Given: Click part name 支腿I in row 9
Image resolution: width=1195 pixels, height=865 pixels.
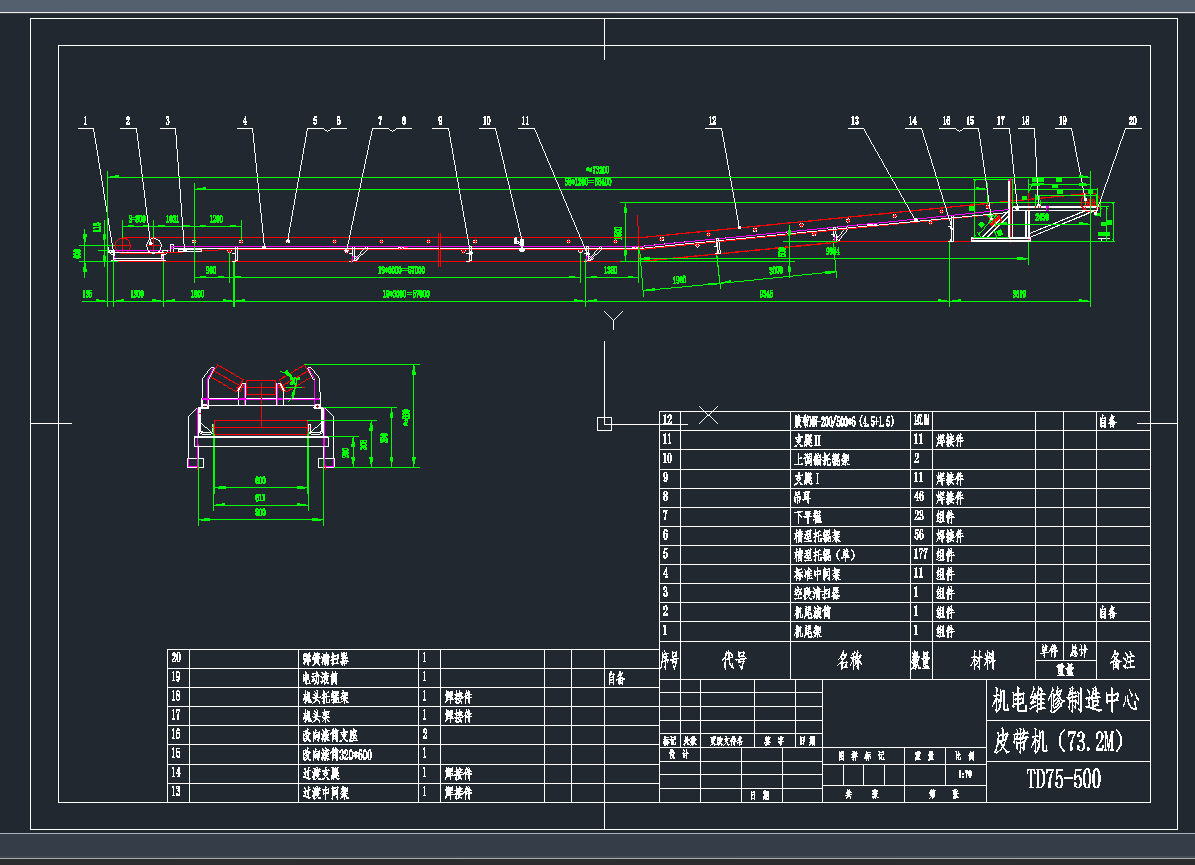Looking at the screenshot, I should click(806, 479).
